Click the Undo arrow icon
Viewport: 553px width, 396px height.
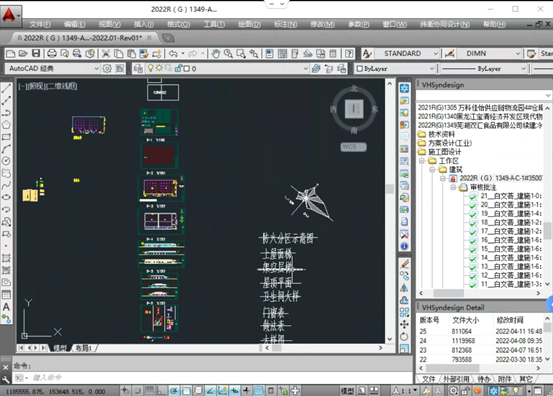(173, 54)
